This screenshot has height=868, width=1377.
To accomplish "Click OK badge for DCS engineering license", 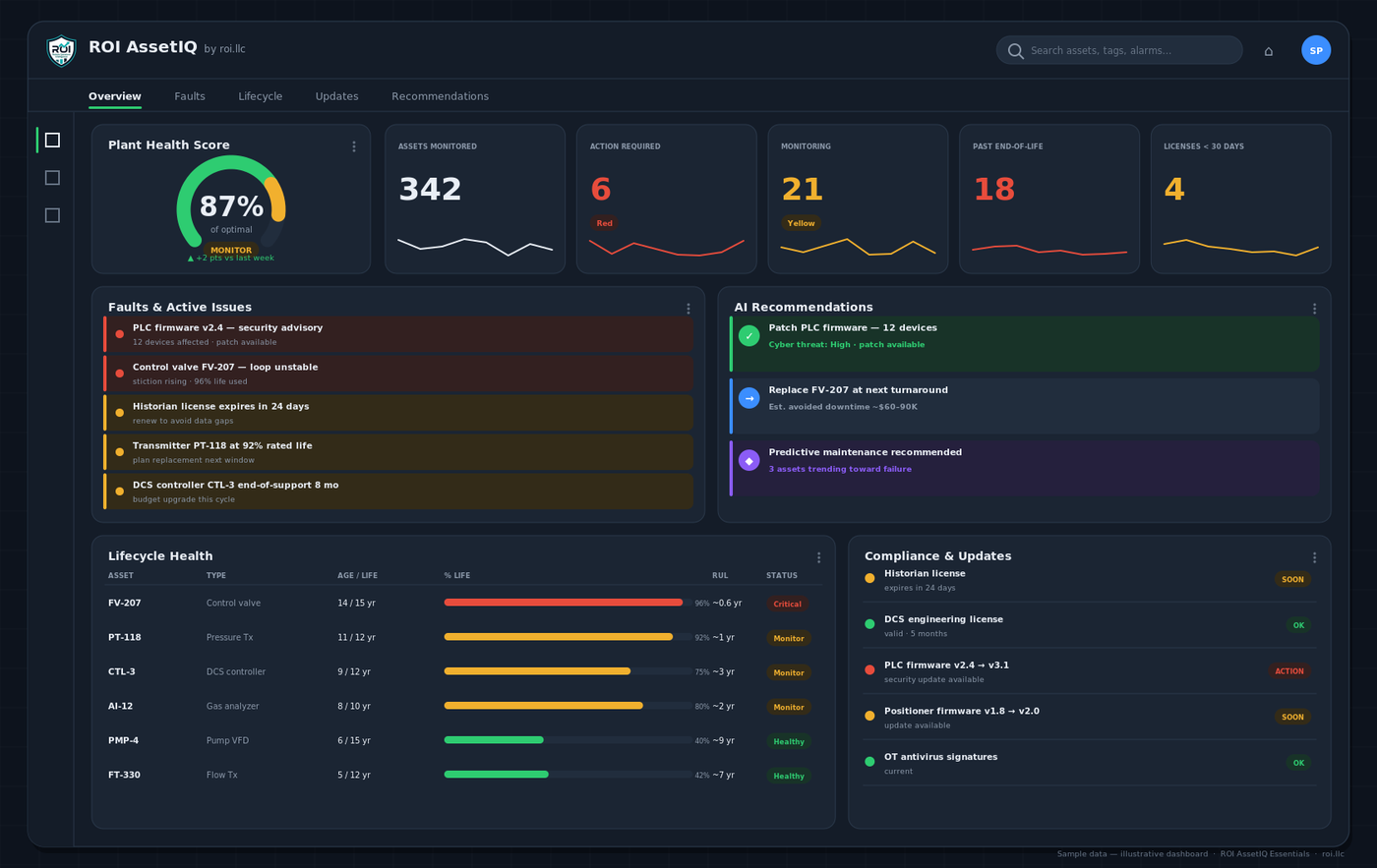I will (1298, 625).
